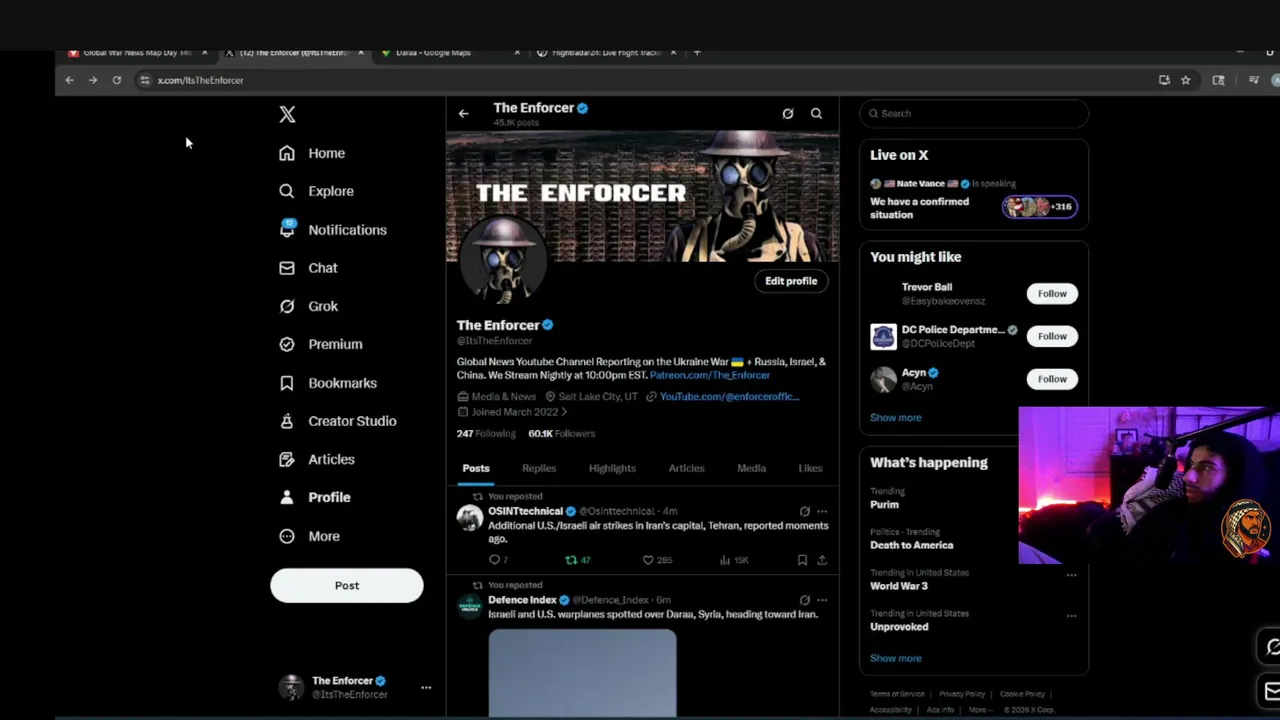Open more options on Defence Index post
The width and height of the screenshot is (1280, 720).
tap(822, 600)
